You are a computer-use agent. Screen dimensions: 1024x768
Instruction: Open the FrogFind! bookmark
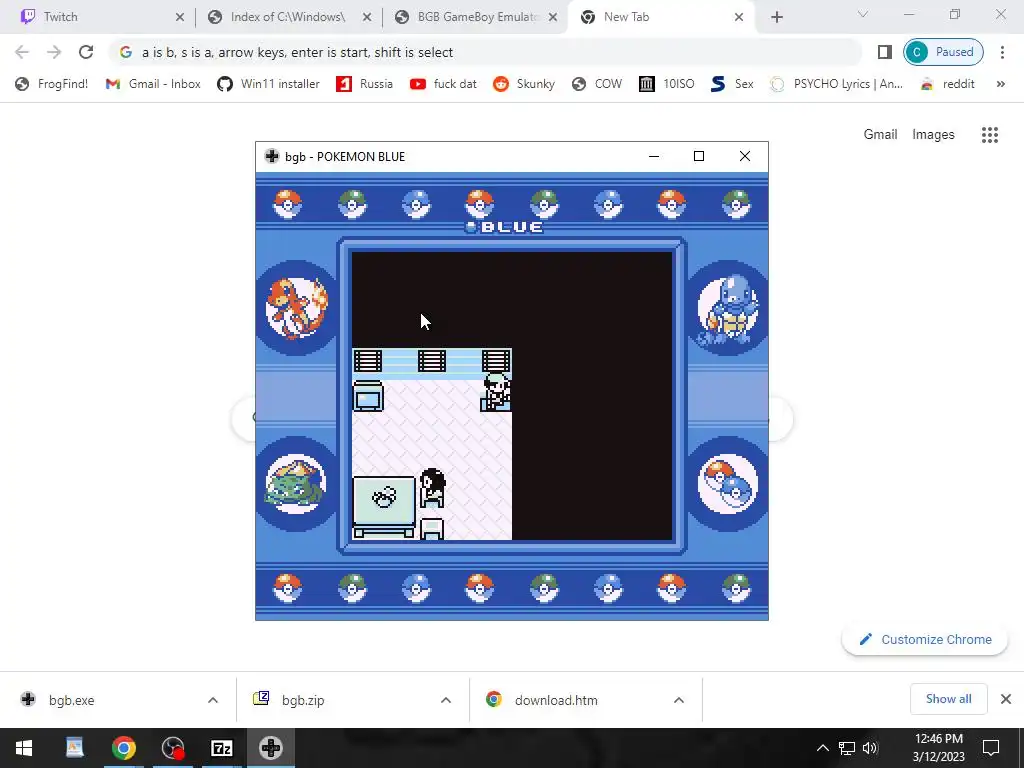pos(52,84)
